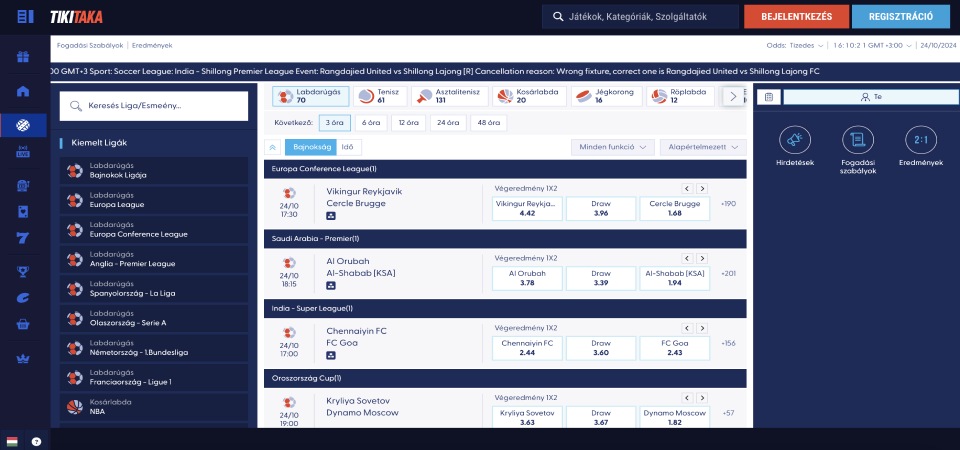
Task: Go to home icon in sidebar
Action: tap(23, 92)
